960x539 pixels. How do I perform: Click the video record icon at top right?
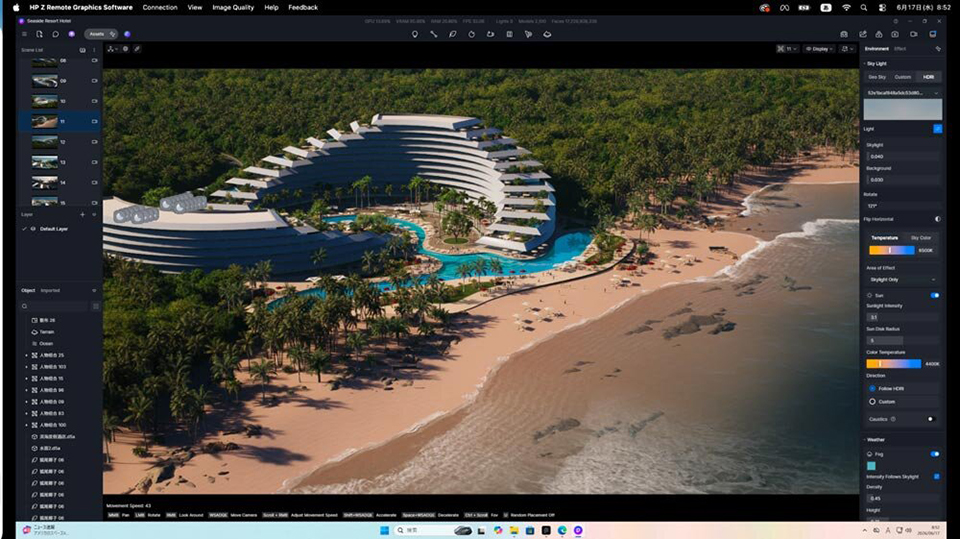point(913,34)
